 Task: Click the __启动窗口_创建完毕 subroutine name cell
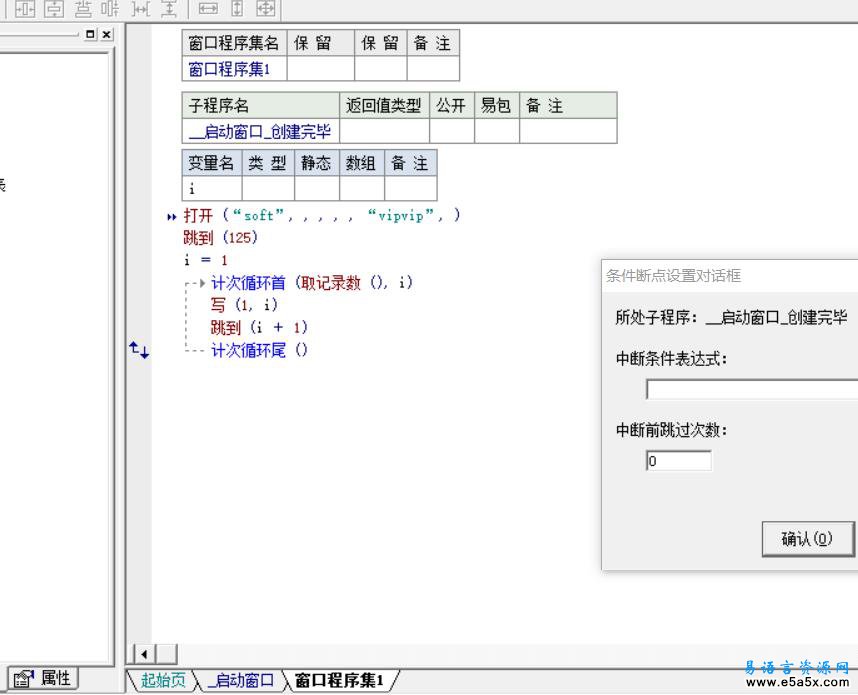(x=260, y=131)
